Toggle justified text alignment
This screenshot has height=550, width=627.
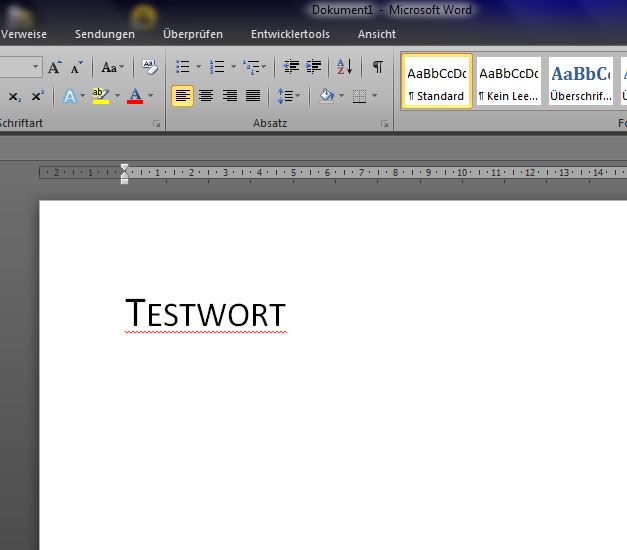click(x=253, y=96)
